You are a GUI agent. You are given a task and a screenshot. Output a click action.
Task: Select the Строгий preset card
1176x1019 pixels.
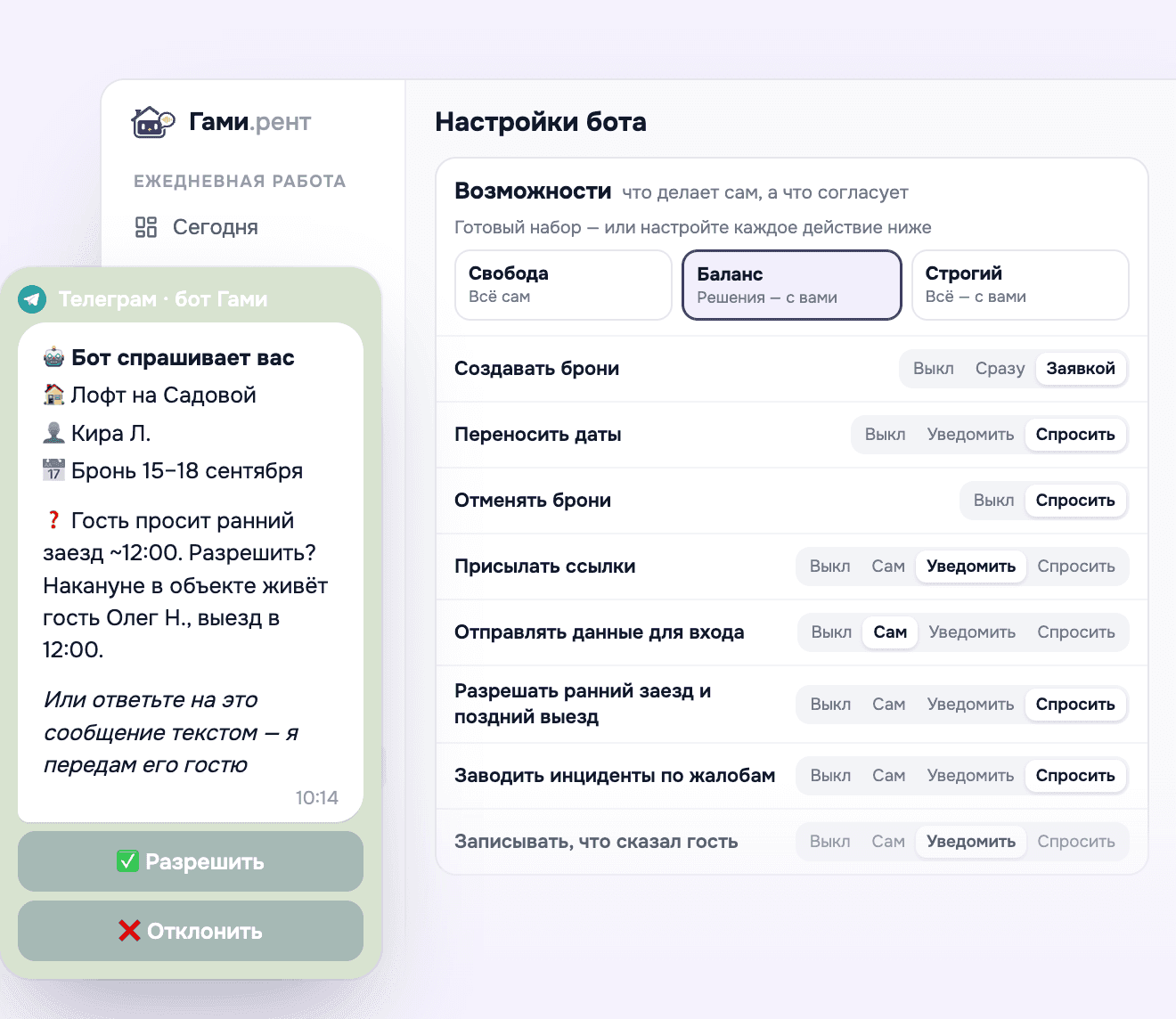pos(1020,285)
